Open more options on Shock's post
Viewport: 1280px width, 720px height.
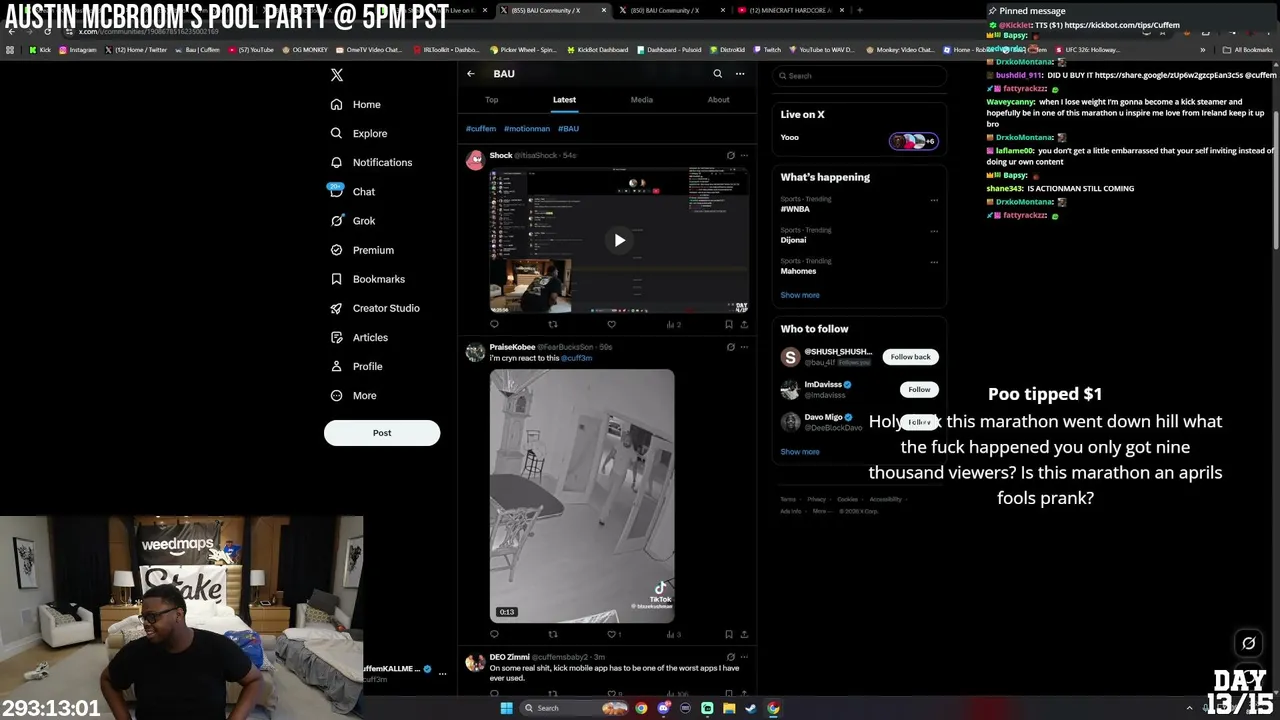744,155
